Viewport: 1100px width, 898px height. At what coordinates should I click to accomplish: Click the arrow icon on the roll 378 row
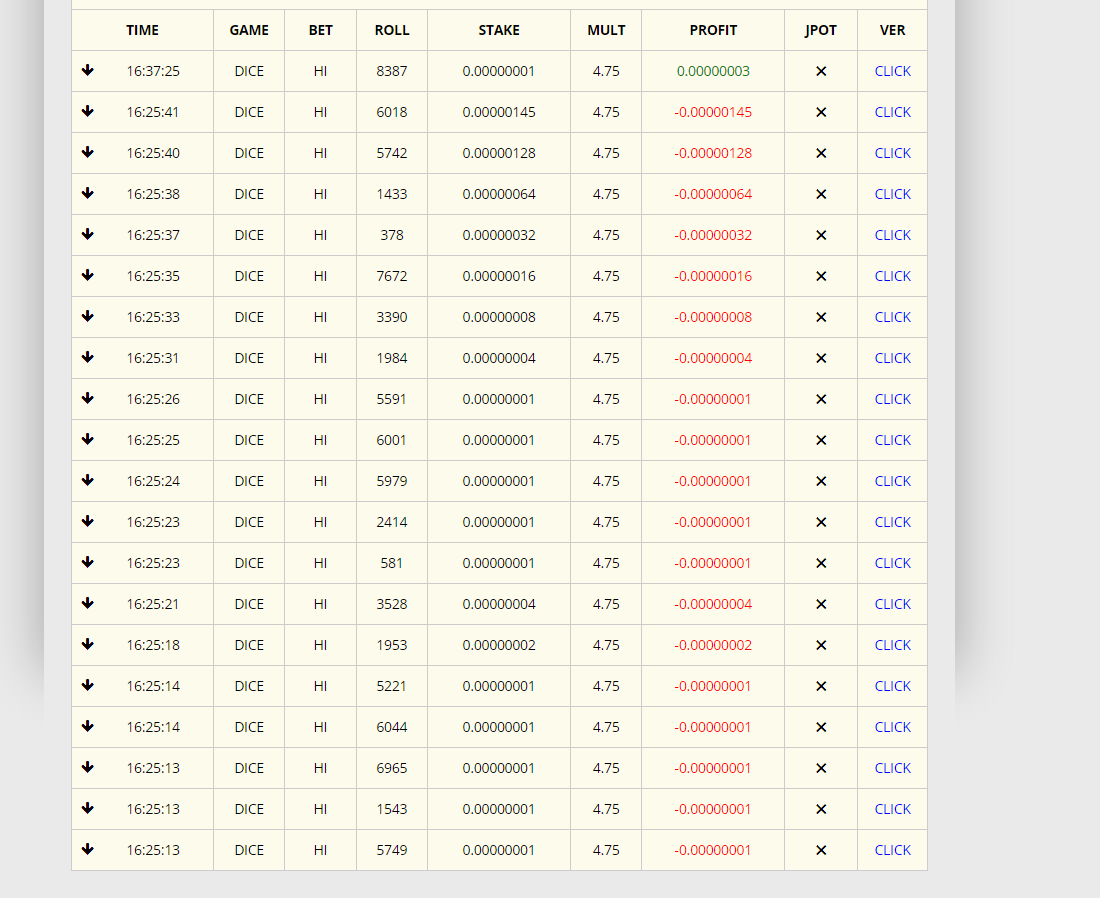tap(88, 234)
